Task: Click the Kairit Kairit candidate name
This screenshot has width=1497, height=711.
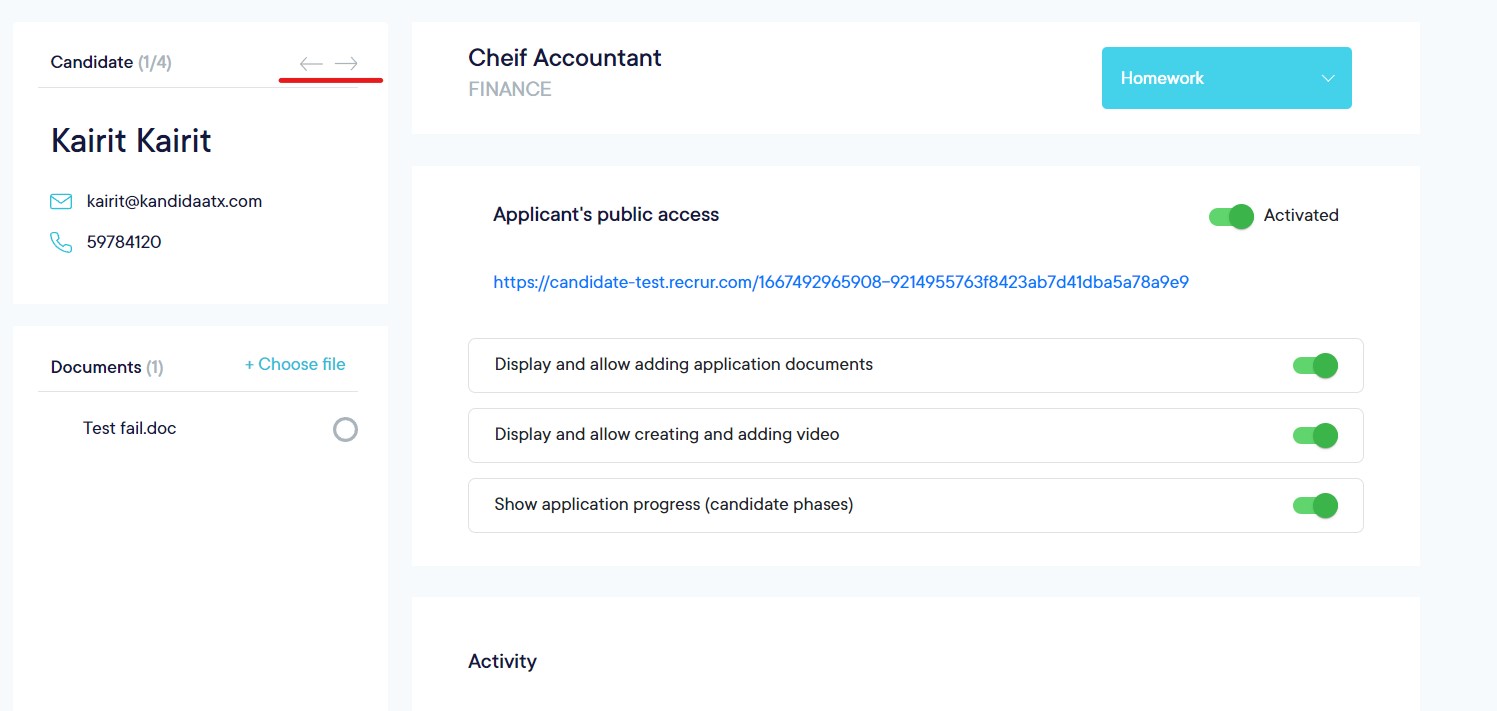Action: pyautogui.click(x=131, y=141)
